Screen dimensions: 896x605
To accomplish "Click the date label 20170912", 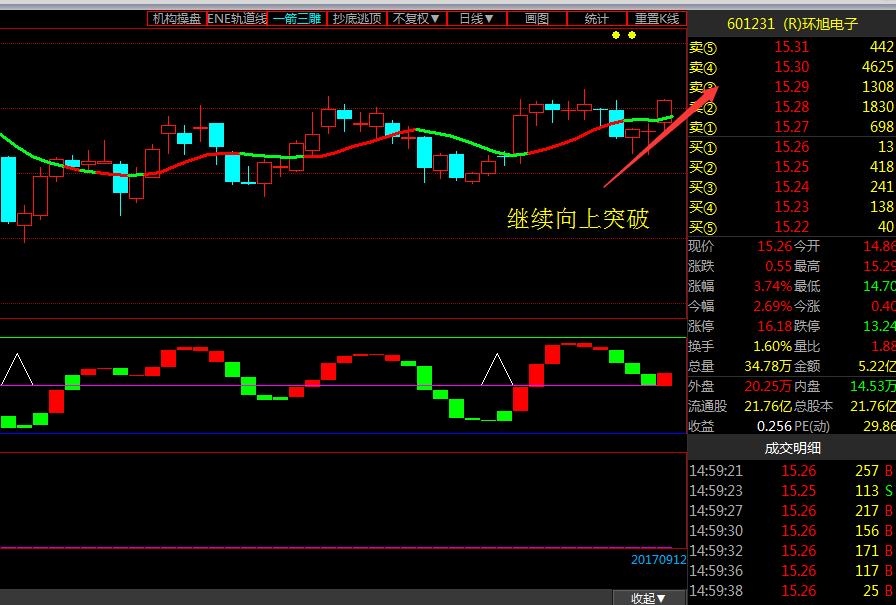I will coord(658,560).
